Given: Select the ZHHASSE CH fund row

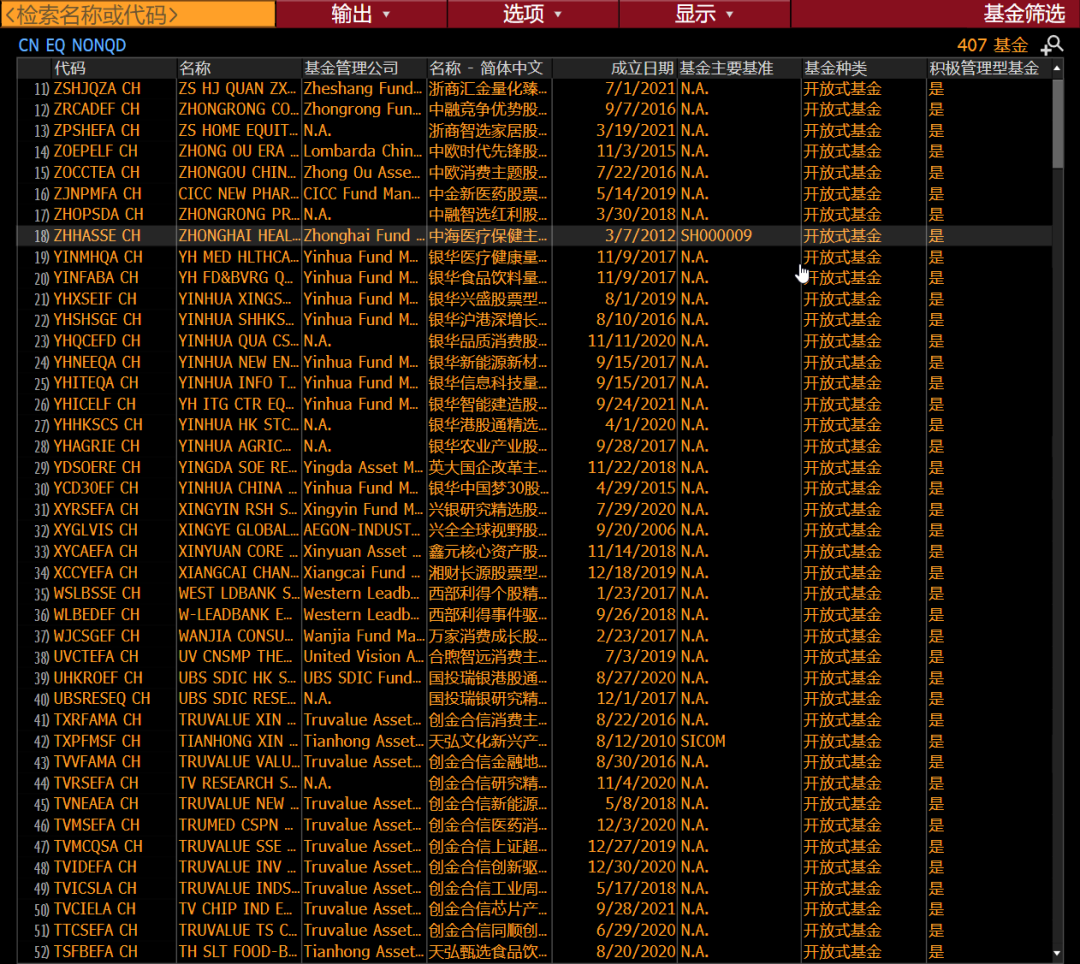Looking at the screenshot, I should coord(97,236).
